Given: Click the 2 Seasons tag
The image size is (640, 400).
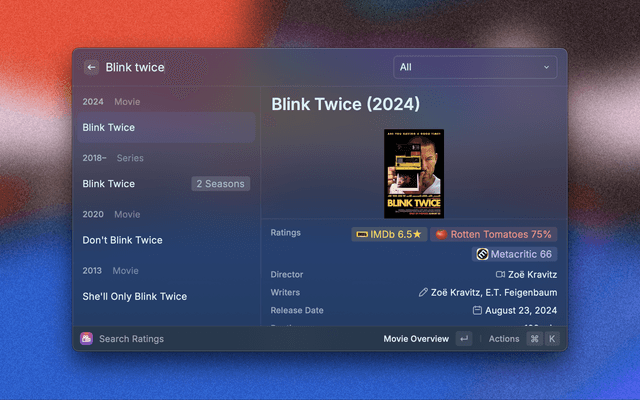Looking at the screenshot, I should 220,184.
